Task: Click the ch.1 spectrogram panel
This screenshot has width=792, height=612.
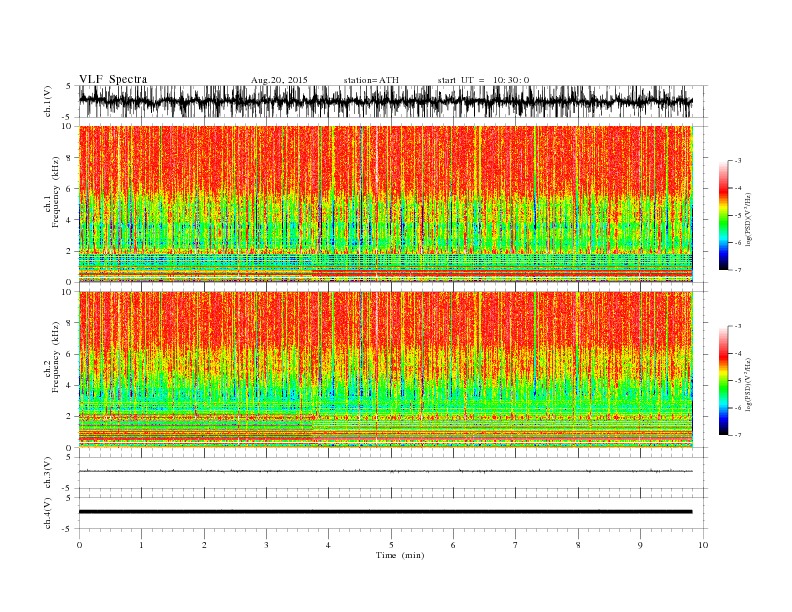Action: [x=385, y=204]
